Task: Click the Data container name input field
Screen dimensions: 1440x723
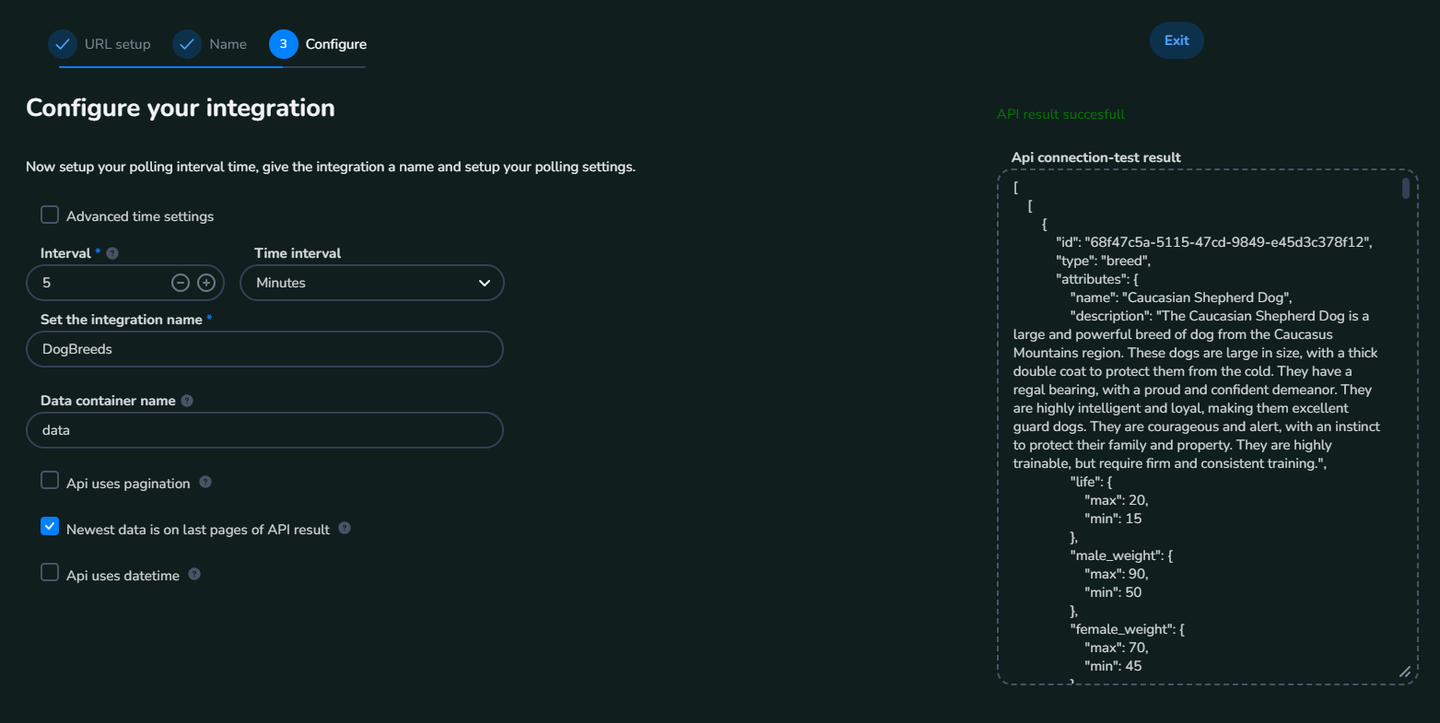Action: pos(265,430)
